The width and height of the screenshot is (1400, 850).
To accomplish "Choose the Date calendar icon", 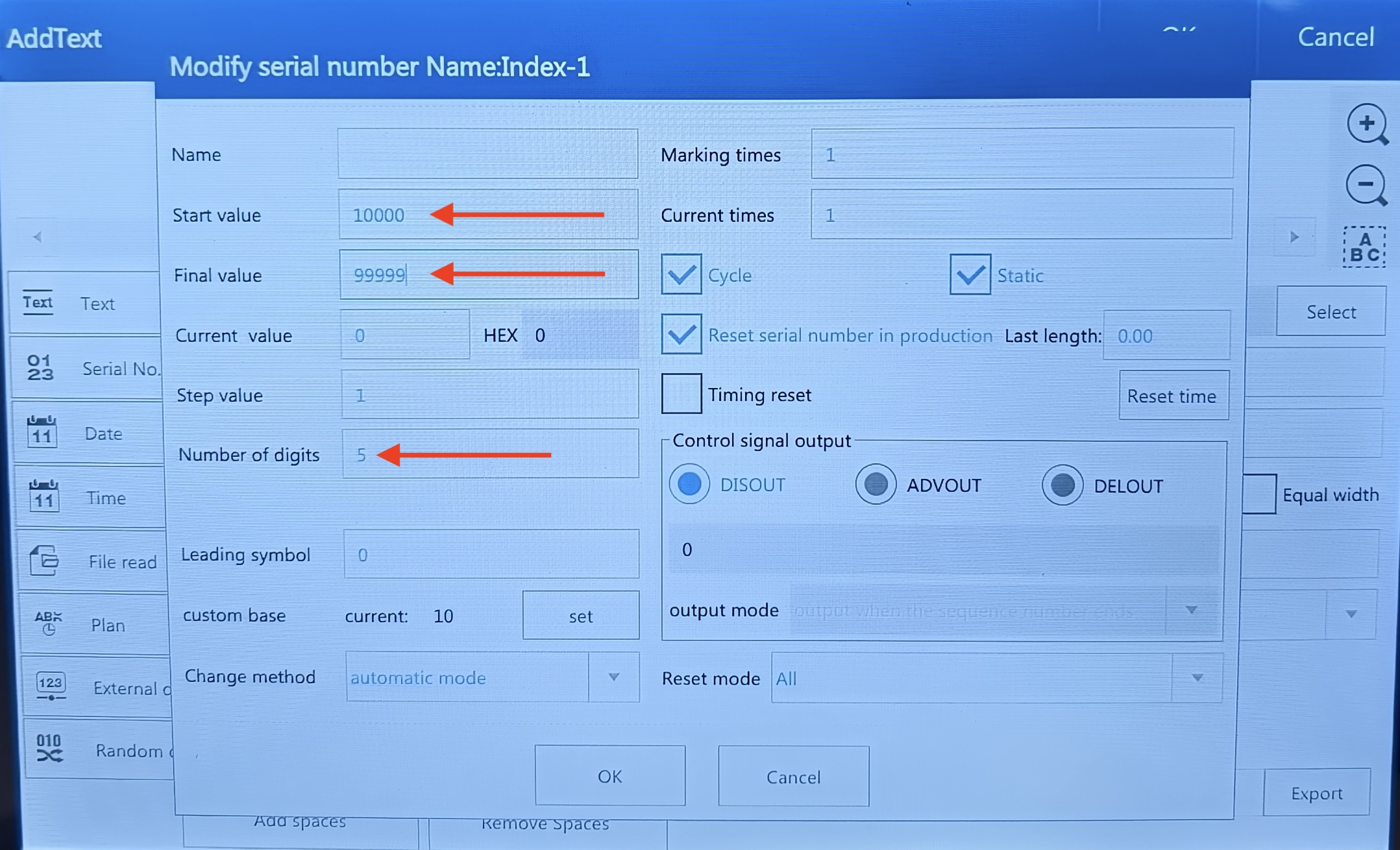I will [x=42, y=432].
